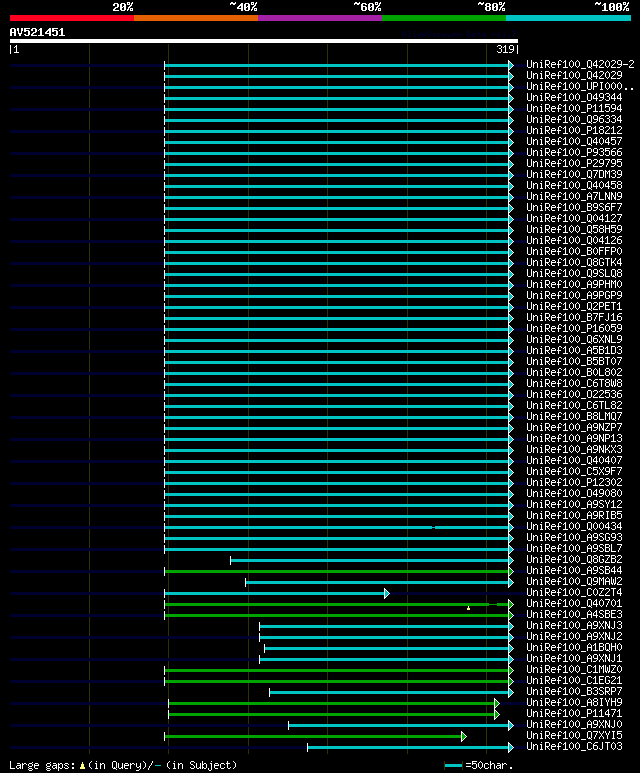Viewport: 640px width, 773px height.
Task: Select the UniRef100_O22536 label
Action: [574, 394]
